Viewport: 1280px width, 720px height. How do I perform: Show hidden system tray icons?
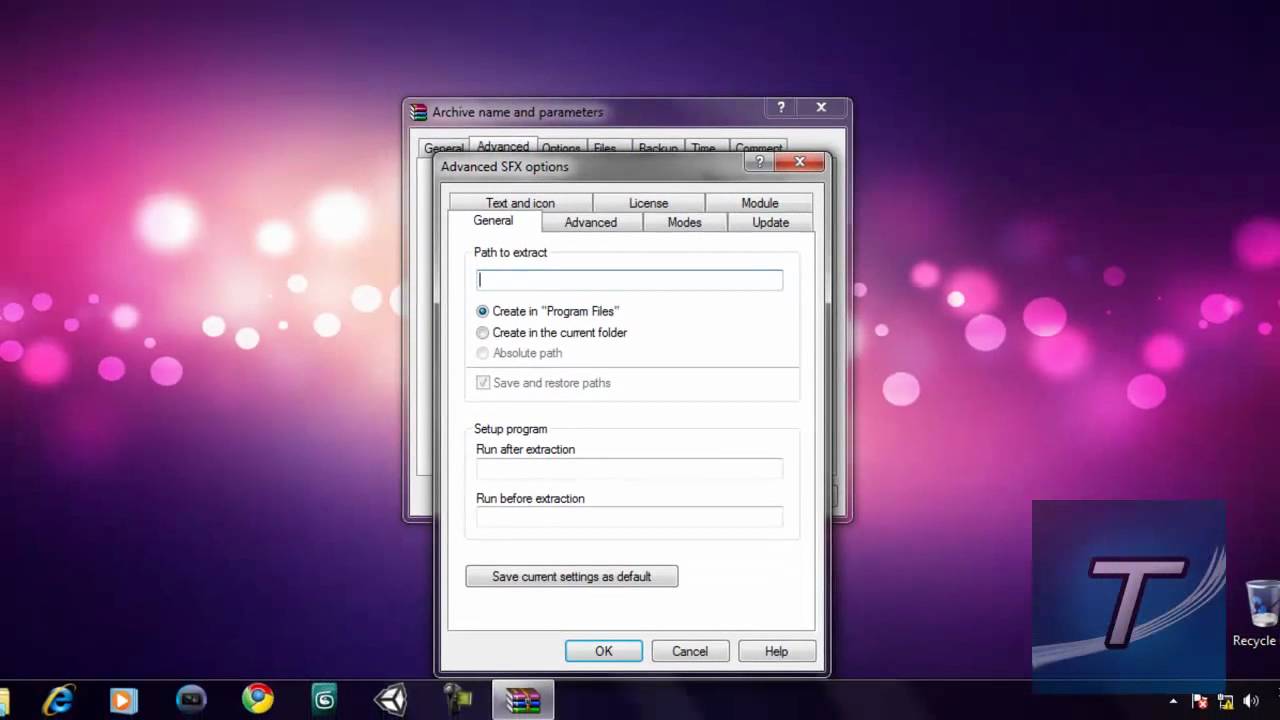coord(1173,701)
